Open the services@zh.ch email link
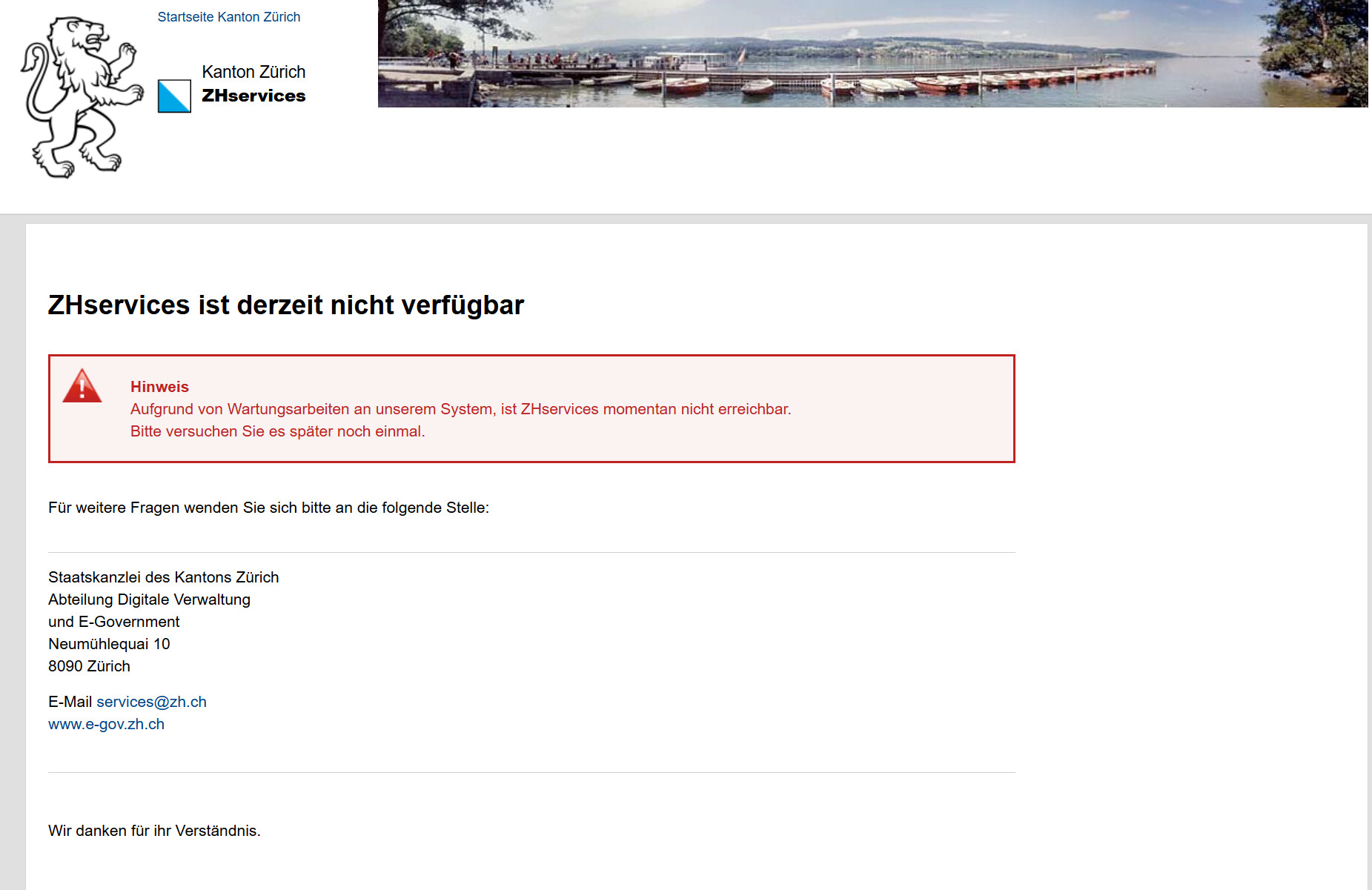Viewport: 1372px width, 890px height. click(x=152, y=702)
